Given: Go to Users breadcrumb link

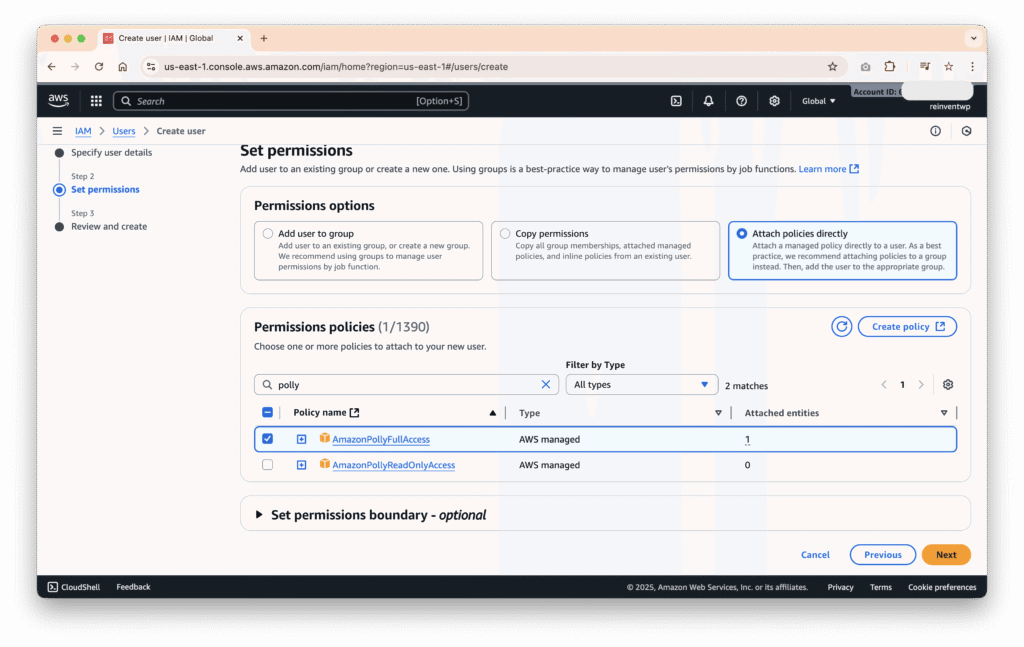Looking at the screenshot, I should point(124,131).
